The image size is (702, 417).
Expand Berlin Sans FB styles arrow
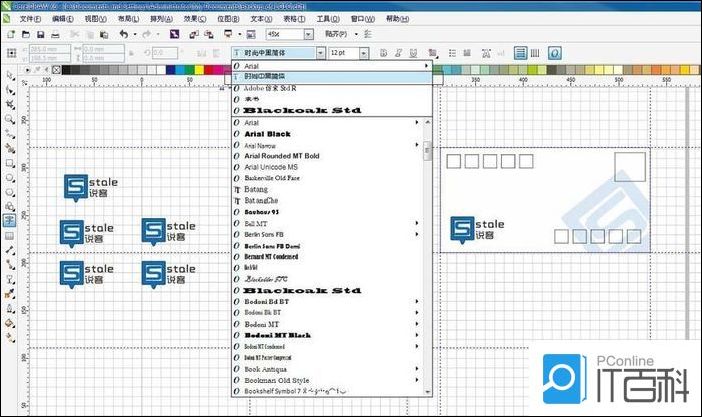[x=417, y=234]
